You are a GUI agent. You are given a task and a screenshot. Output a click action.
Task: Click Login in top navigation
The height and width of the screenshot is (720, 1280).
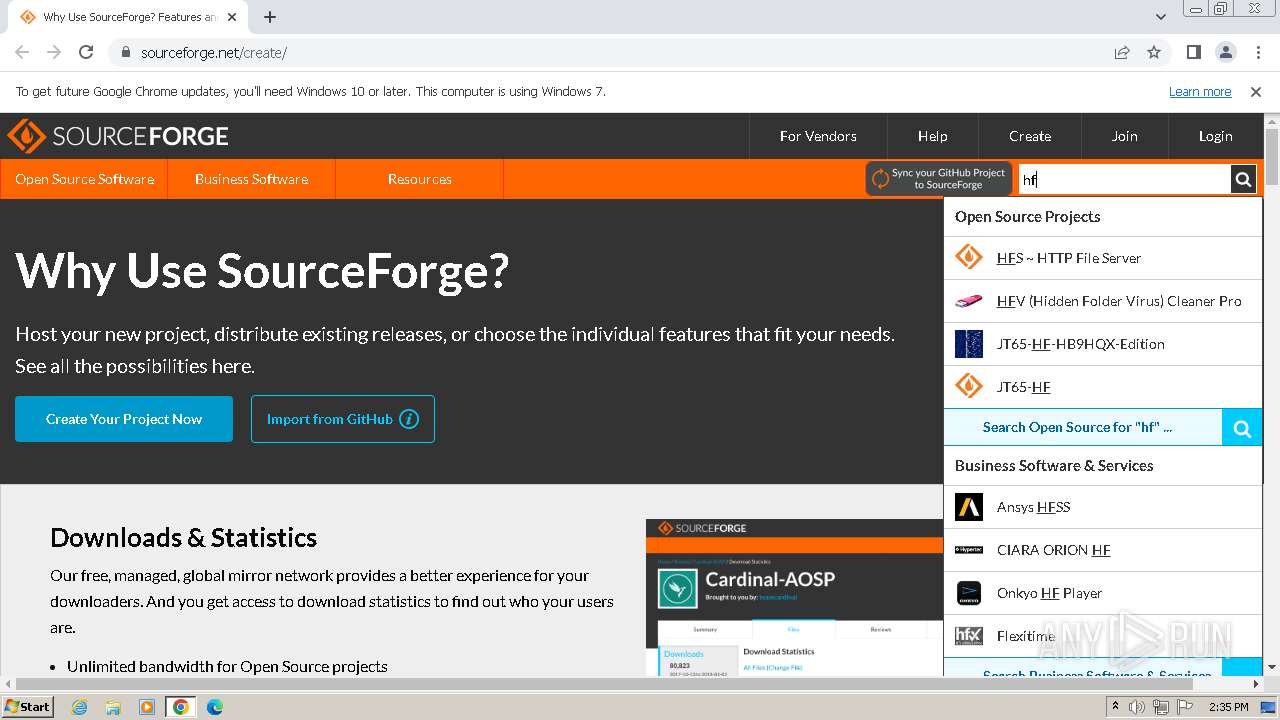tap(1215, 136)
